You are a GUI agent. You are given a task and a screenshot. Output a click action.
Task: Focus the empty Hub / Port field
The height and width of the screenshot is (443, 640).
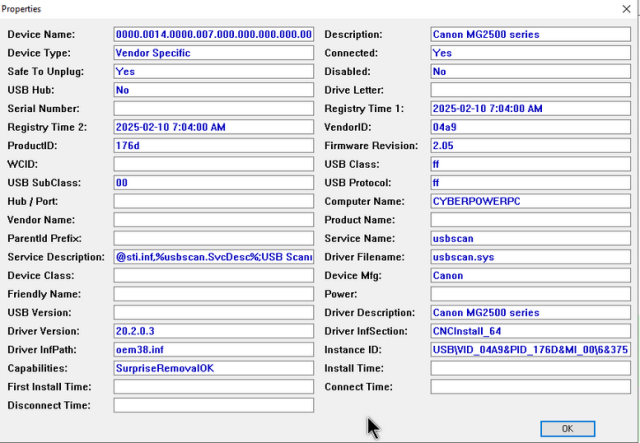213,201
